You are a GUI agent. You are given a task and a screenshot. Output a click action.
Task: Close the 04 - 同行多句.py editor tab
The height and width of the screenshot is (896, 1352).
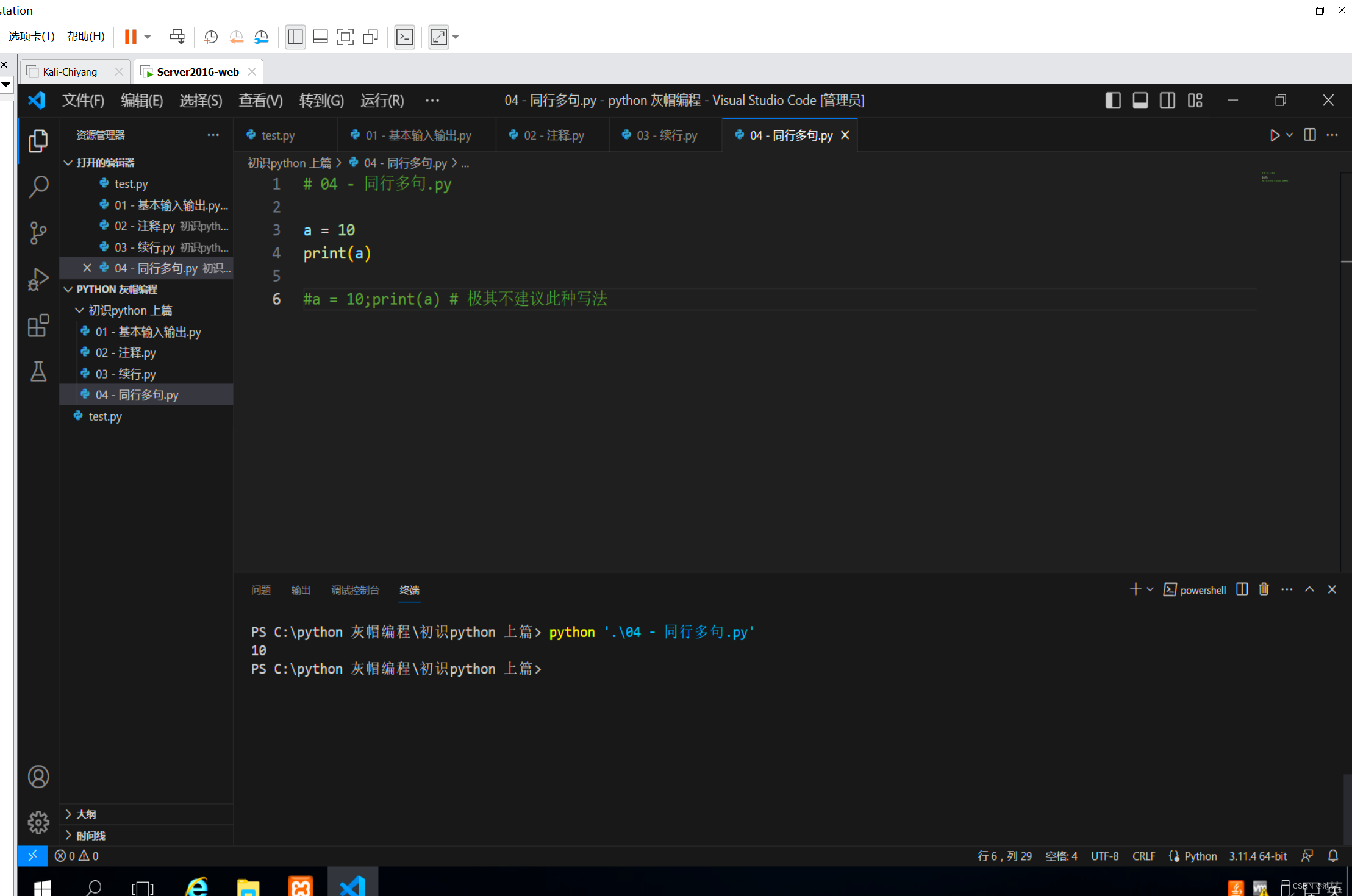tap(845, 135)
